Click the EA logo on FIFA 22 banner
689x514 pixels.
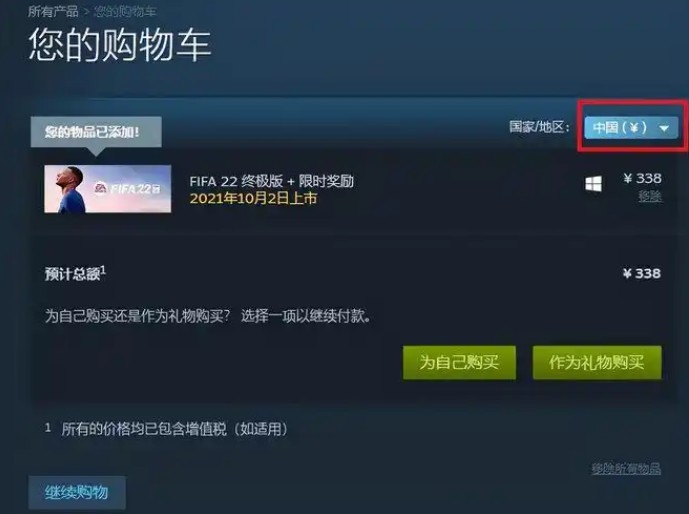[101, 188]
